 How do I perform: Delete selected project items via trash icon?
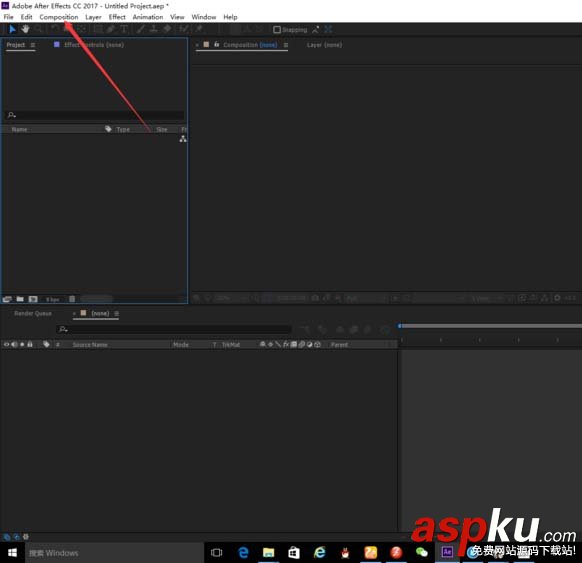point(72,299)
